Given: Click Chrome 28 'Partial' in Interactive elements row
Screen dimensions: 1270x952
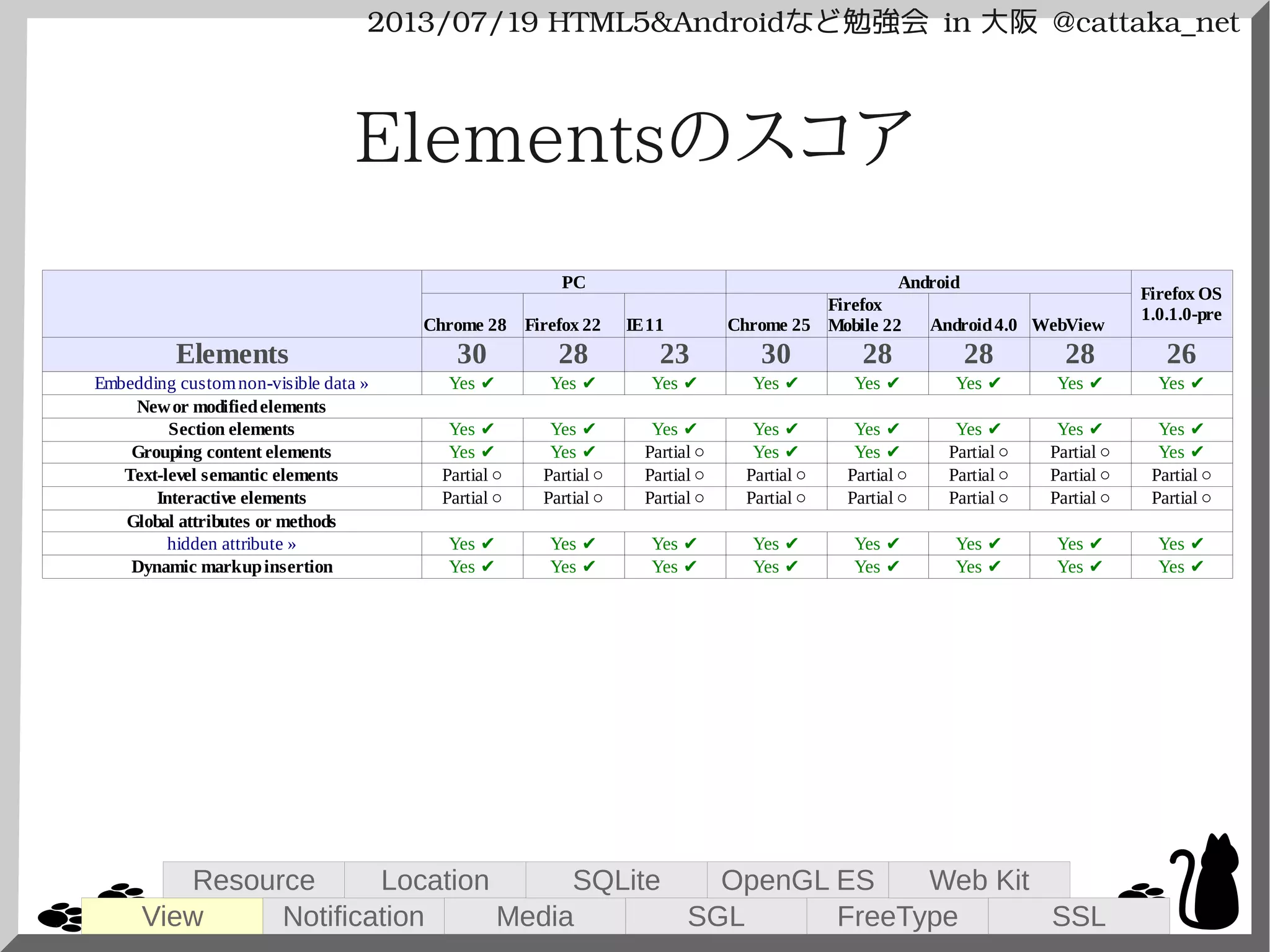Looking at the screenshot, I should [x=471, y=498].
